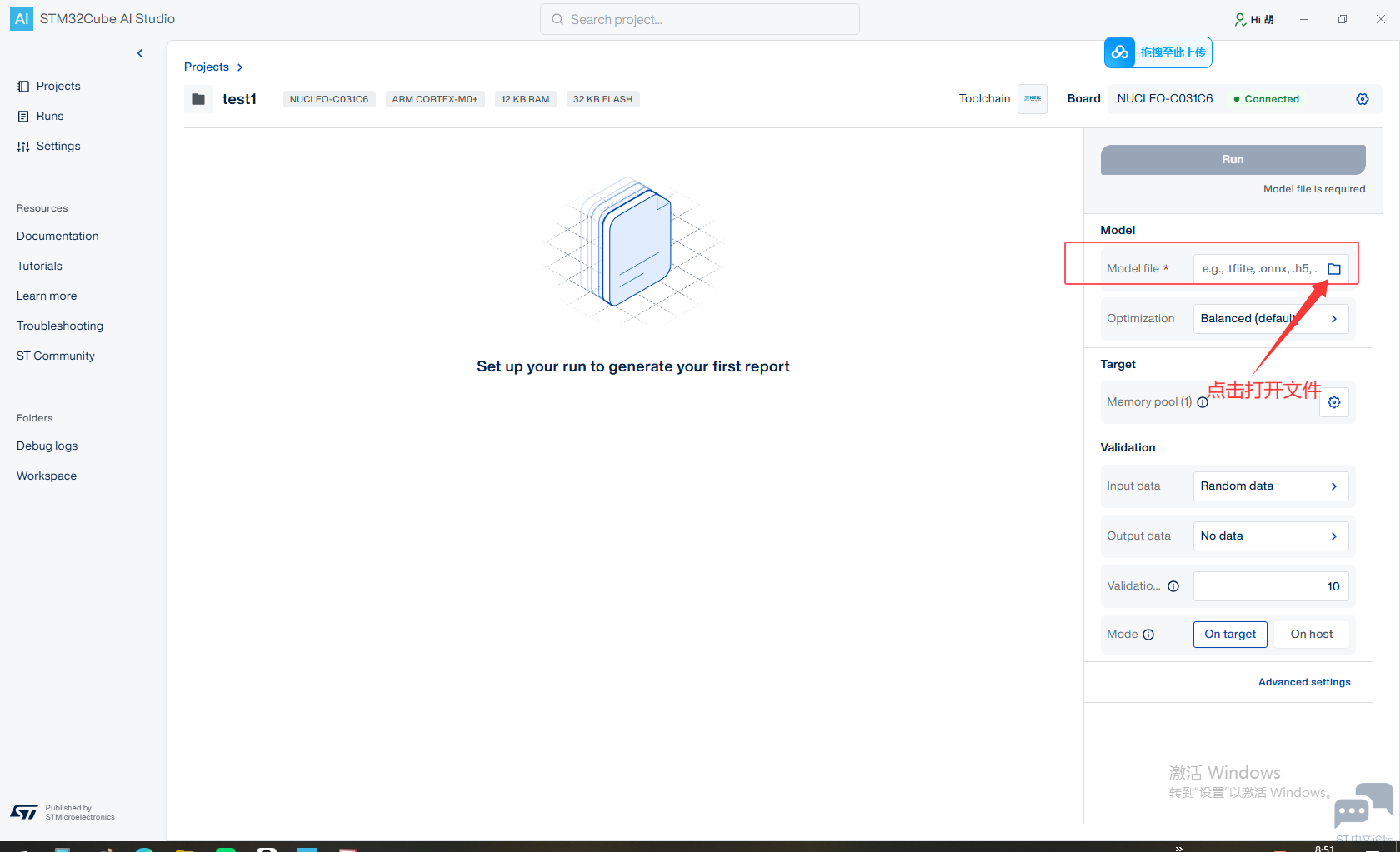Screen dimensions: 1400x852
Task: Click the STM32Cube AI Studio logo icon
Action: (22, 19)
